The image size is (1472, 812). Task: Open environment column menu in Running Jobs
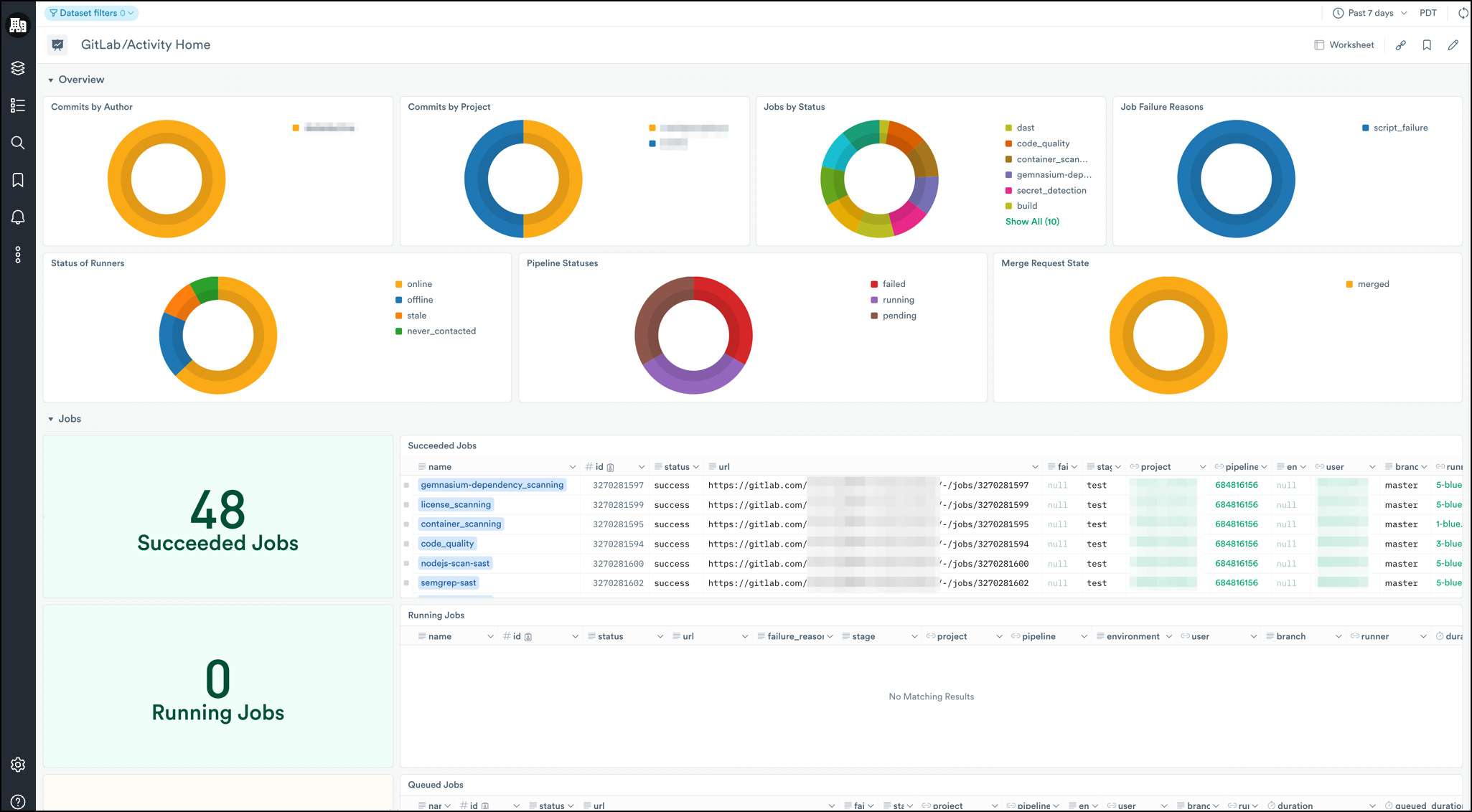point(1169,636)
